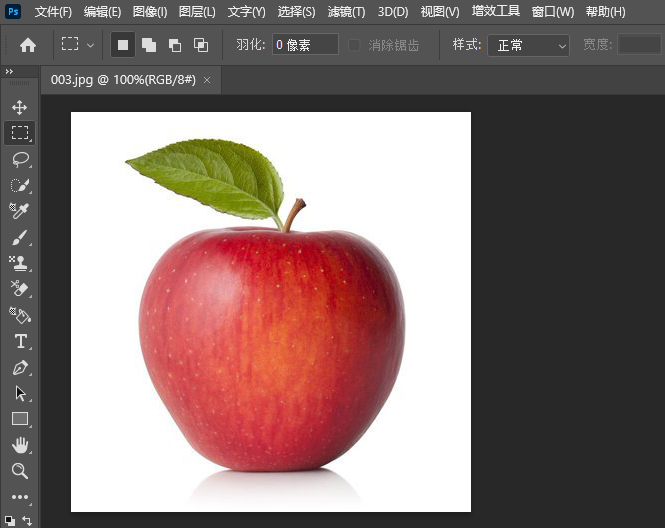Expand the toolbox with double-arrow icon
The width and height of the screenshot is (665, 528).
[x=9, y=72]
